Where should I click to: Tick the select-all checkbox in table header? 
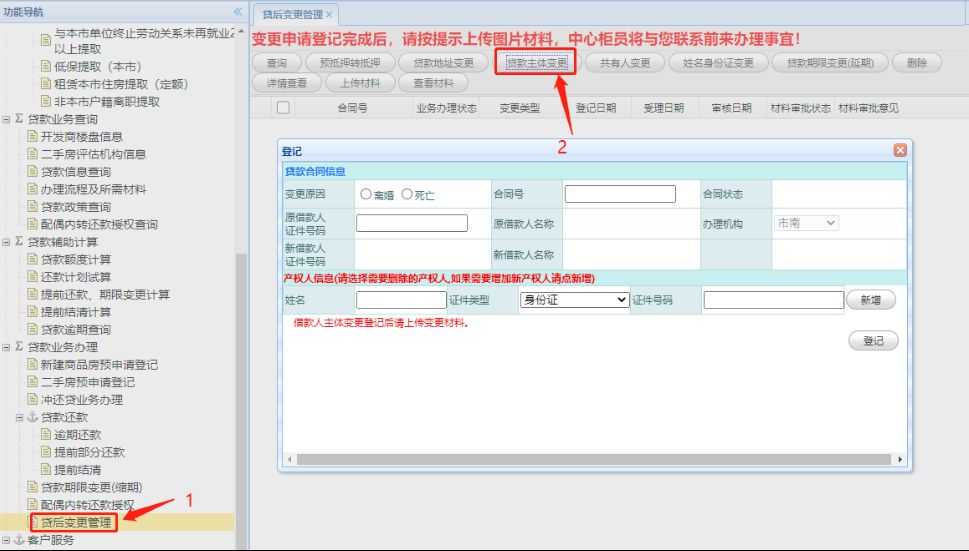tap(283, 107)
